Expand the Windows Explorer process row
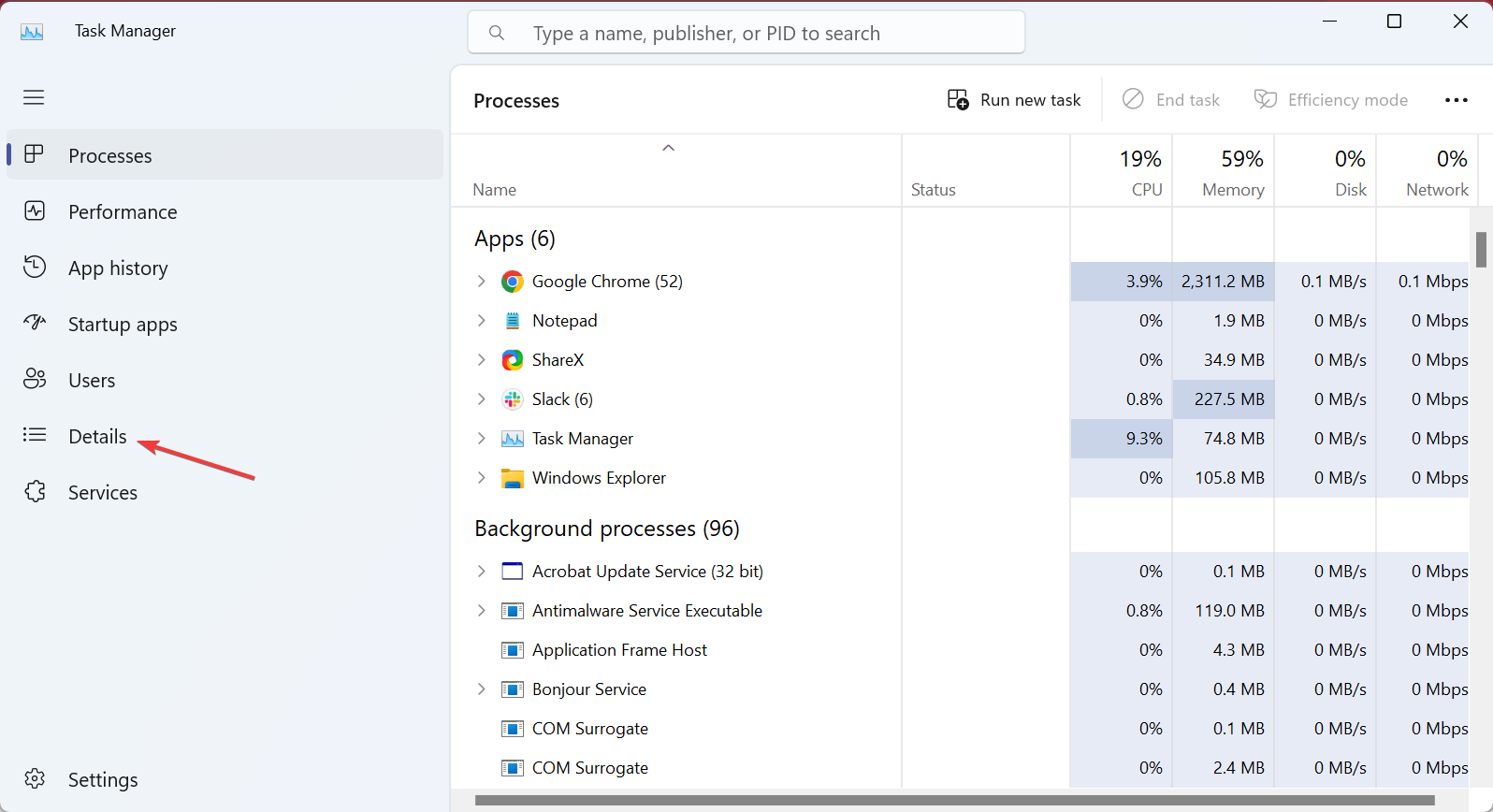The height and width of the screenshot is (812, 1493). [x=482, y=478]
